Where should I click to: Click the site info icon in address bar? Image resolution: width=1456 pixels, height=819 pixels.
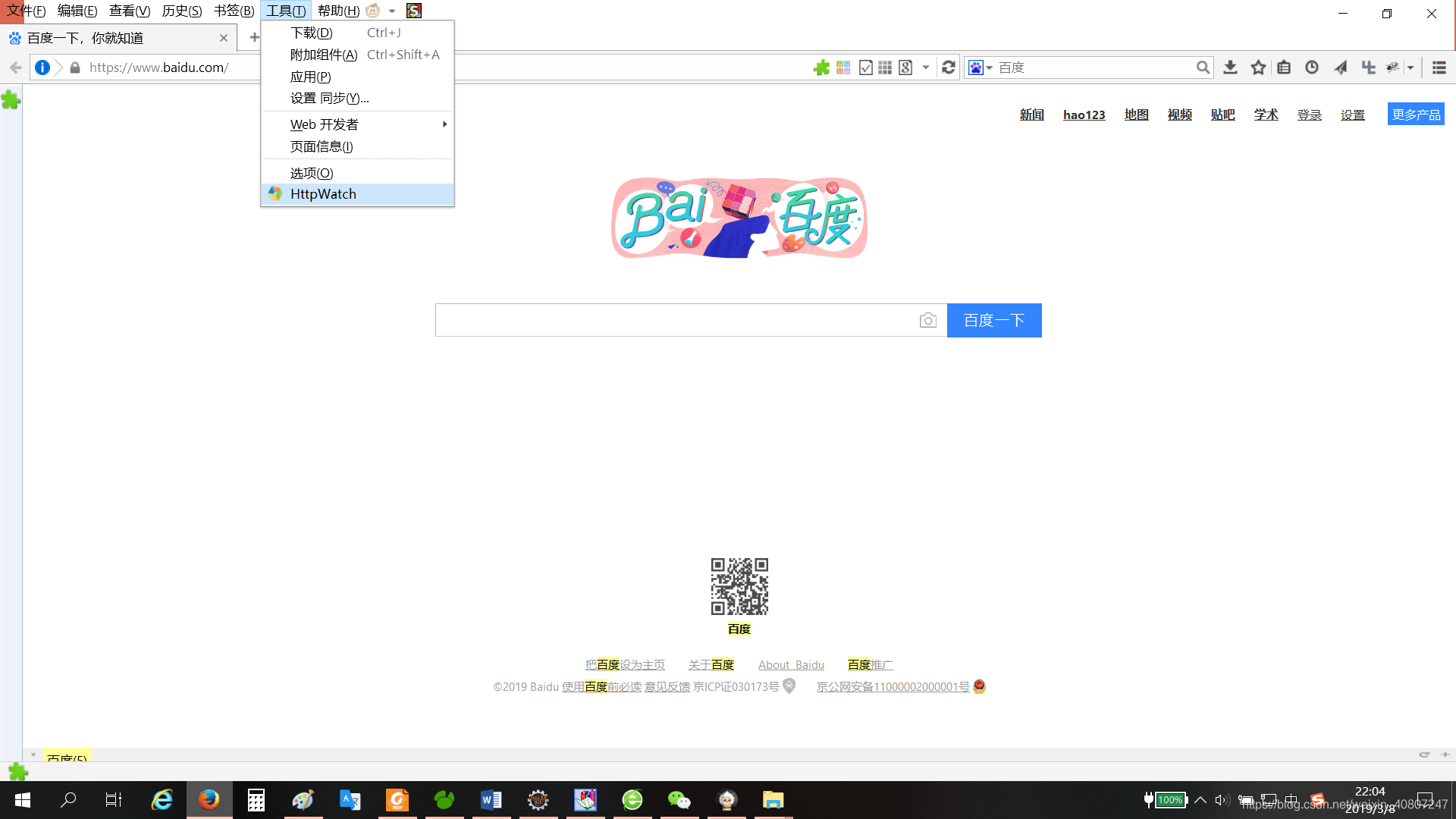[x=42, y=67]
